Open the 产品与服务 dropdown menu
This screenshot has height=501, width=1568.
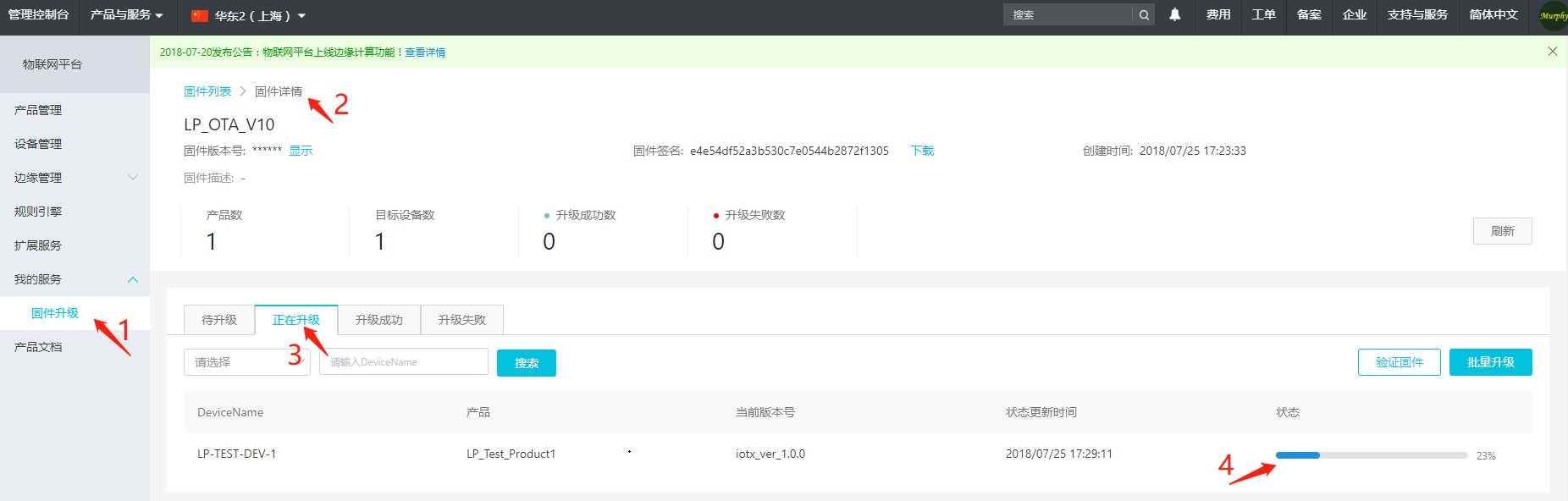click(127, 15)
